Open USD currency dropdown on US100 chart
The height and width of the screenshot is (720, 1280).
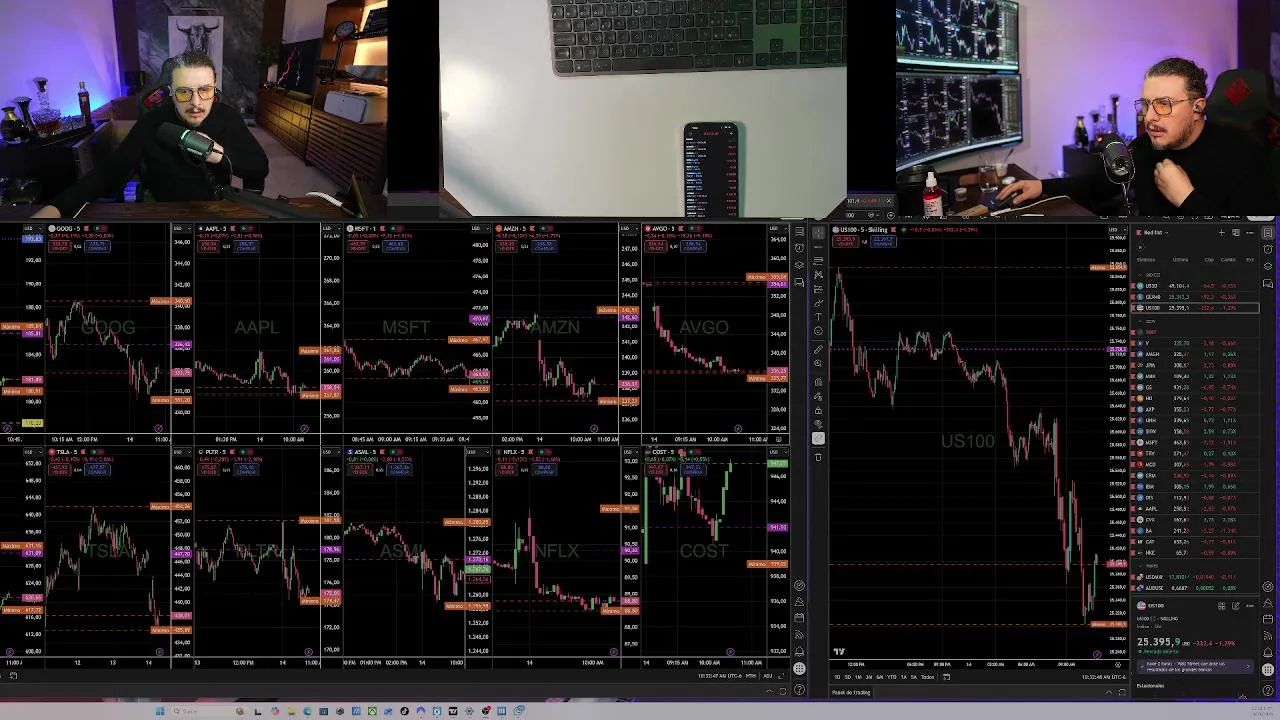click(x=1118, y=230)
